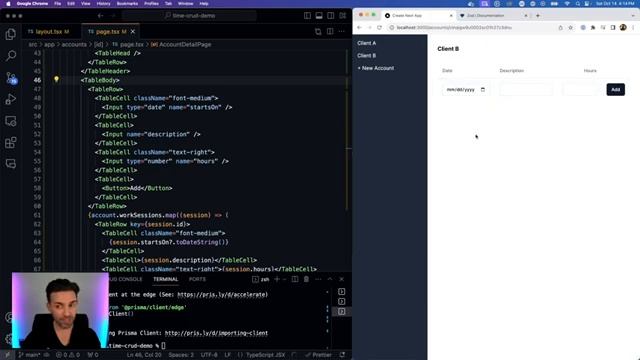The image size is (640, 360).
Task: Open the chat icon in activity bar
Action: coord(11,164)
